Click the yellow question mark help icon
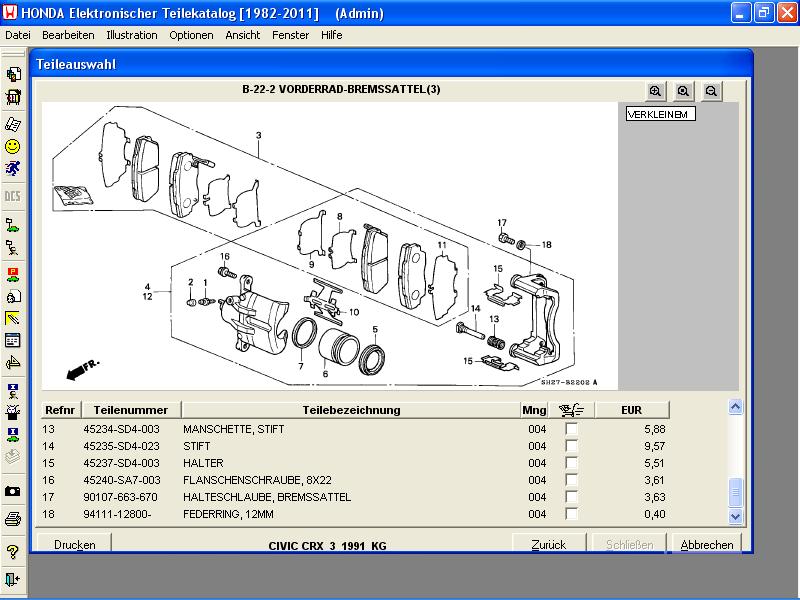The height and width of the screenshot is (600, 800). click(x=13, y=552)
